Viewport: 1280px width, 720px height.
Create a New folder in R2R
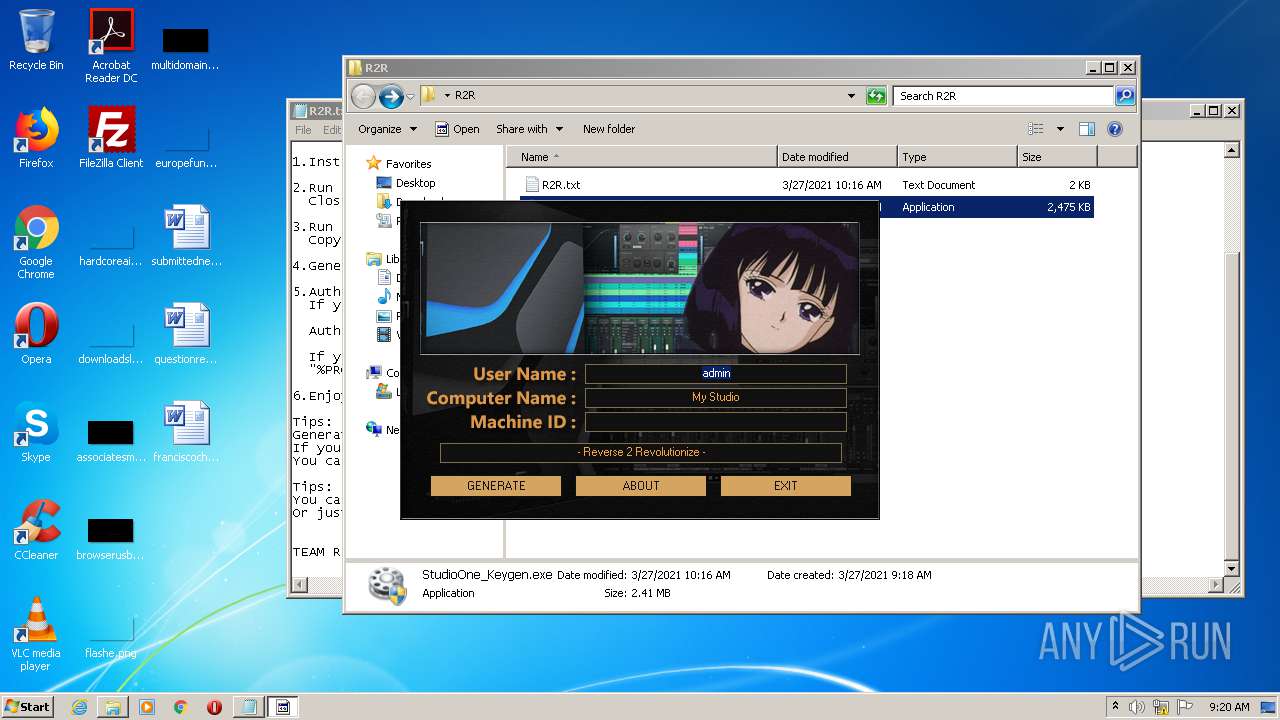coord(609,129)
